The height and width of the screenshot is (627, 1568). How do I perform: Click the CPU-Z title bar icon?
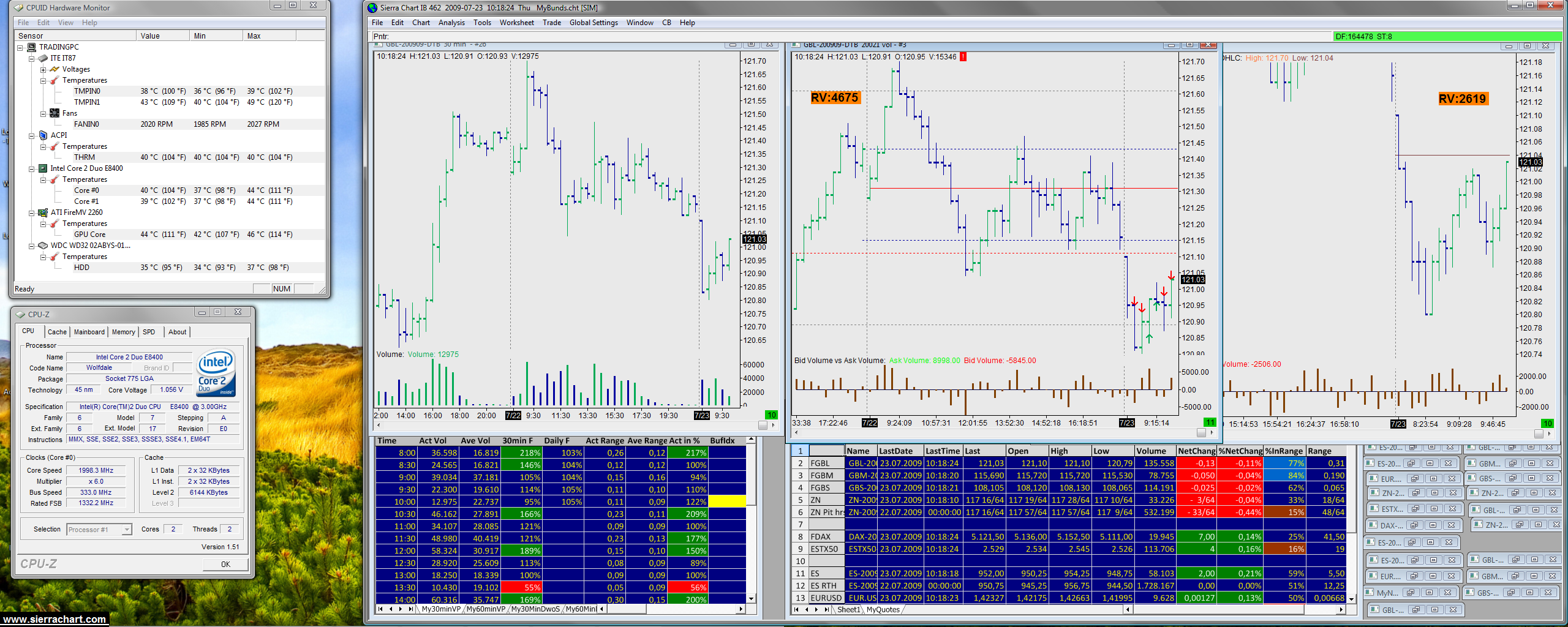(21, 315)
